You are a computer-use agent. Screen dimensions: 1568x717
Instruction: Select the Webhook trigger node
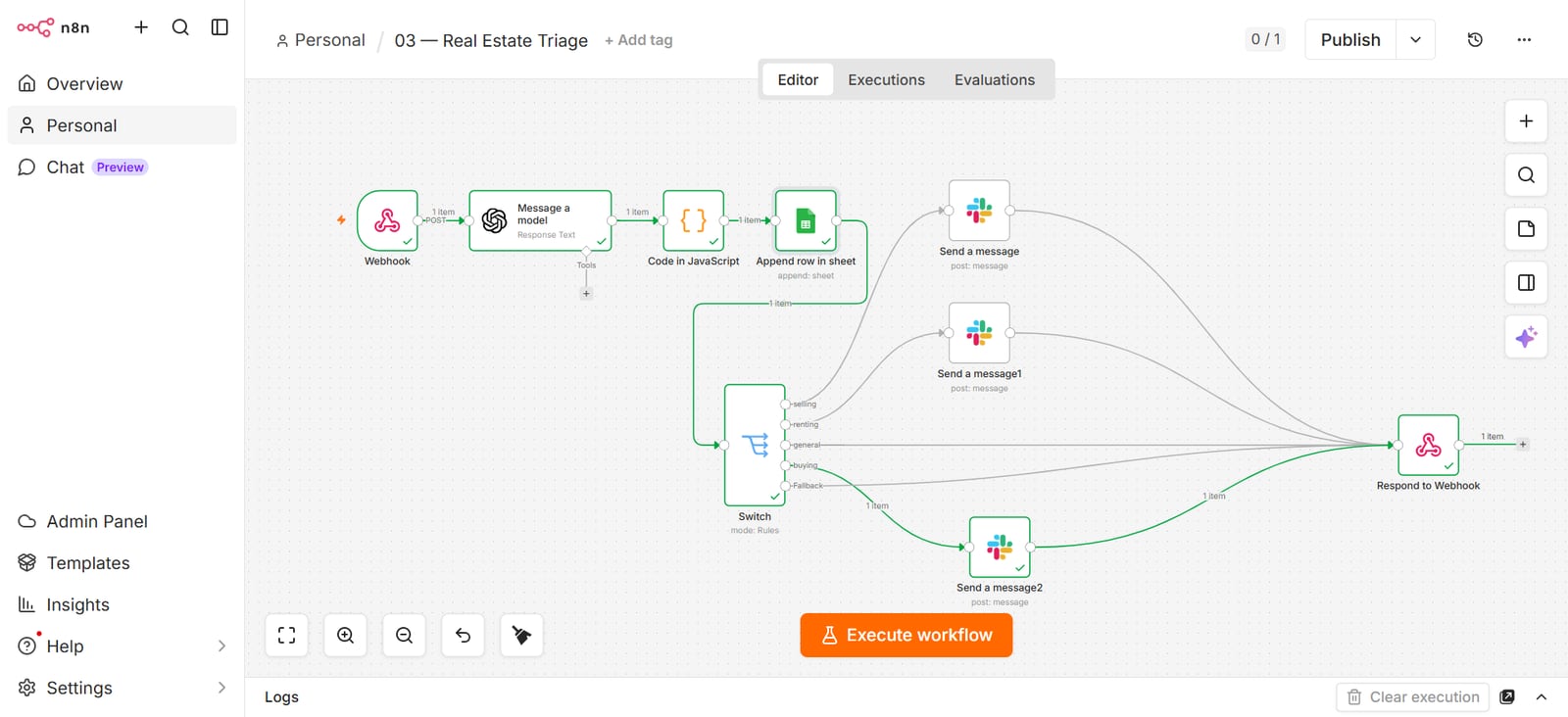(387, 220)
